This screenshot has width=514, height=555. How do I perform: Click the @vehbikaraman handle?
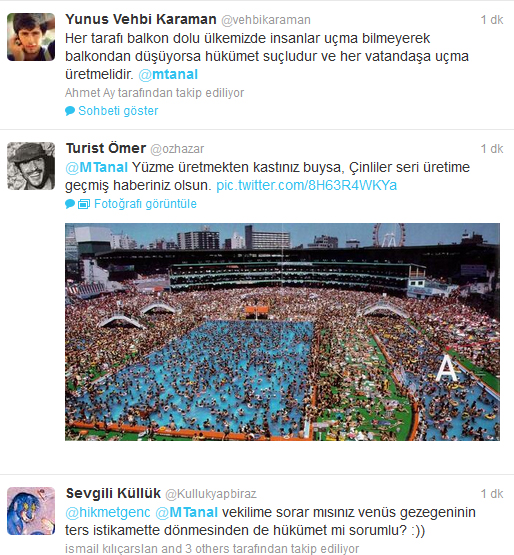(266, 20)
